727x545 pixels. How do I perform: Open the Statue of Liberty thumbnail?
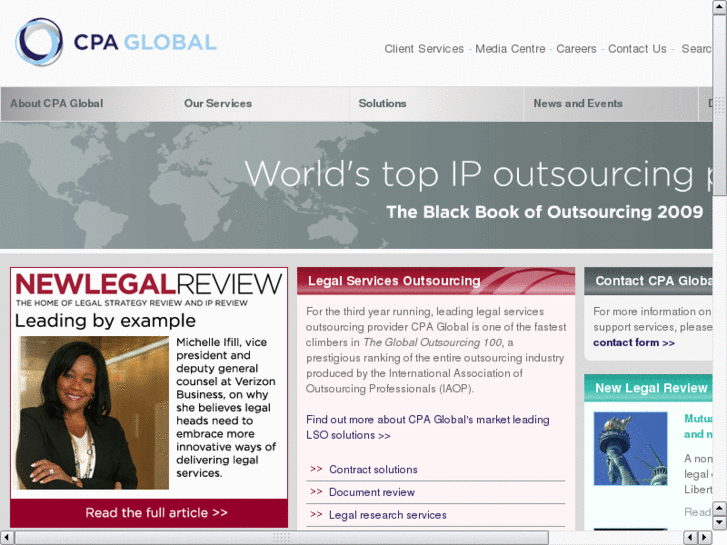[x=631, y=449]
